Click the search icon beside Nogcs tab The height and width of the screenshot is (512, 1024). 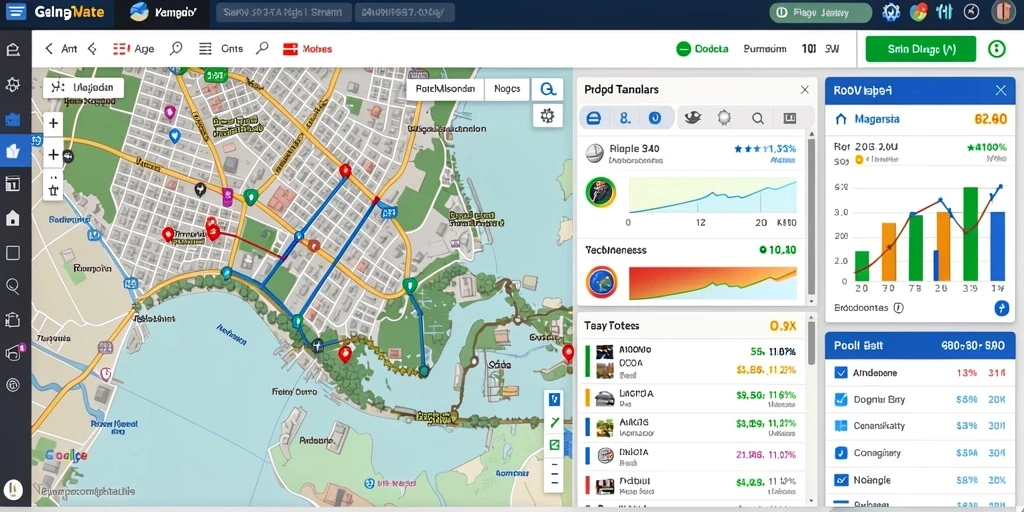[x=547, y=89]
